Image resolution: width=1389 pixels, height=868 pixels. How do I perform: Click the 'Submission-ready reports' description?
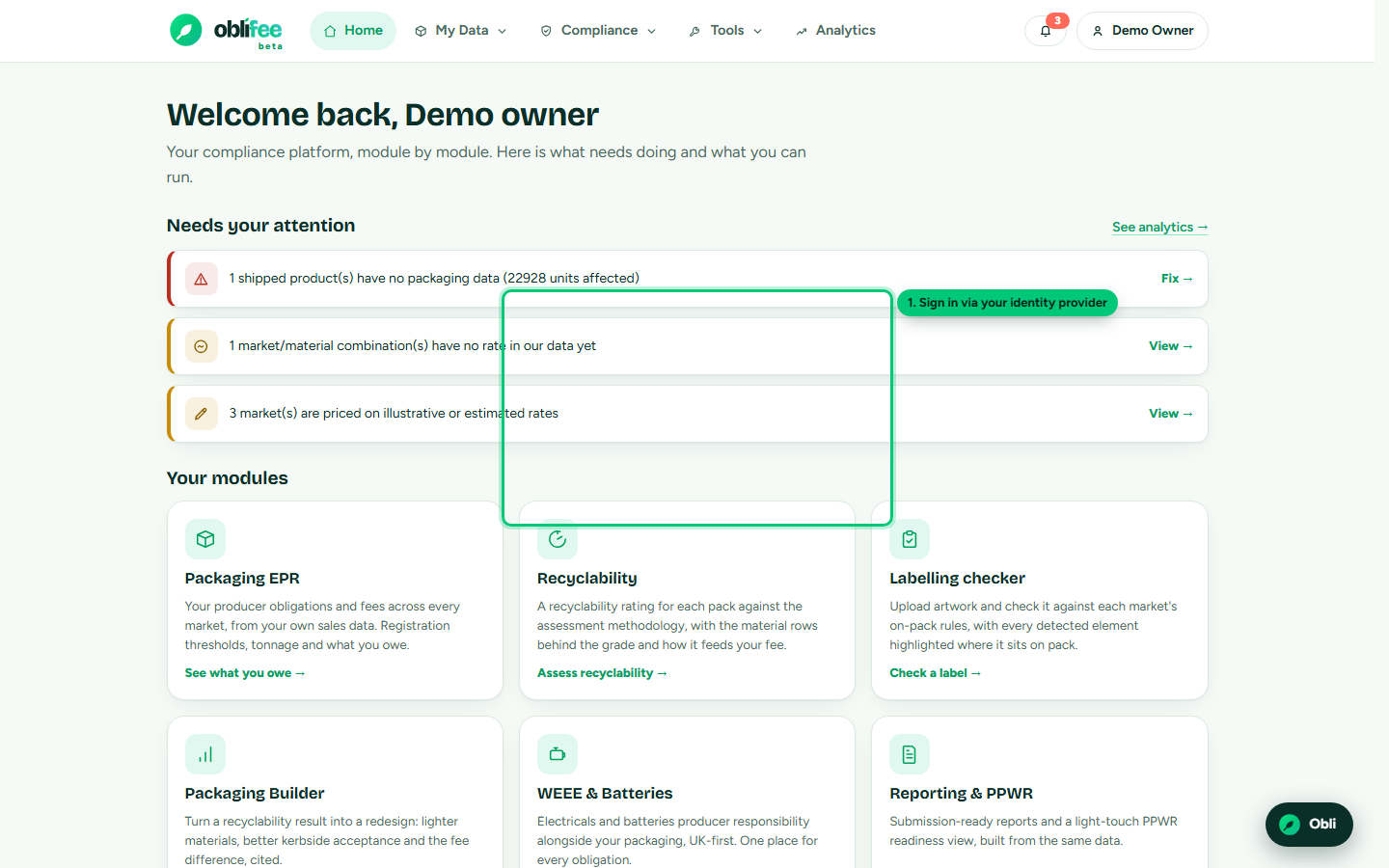[x=1033, y=831]
